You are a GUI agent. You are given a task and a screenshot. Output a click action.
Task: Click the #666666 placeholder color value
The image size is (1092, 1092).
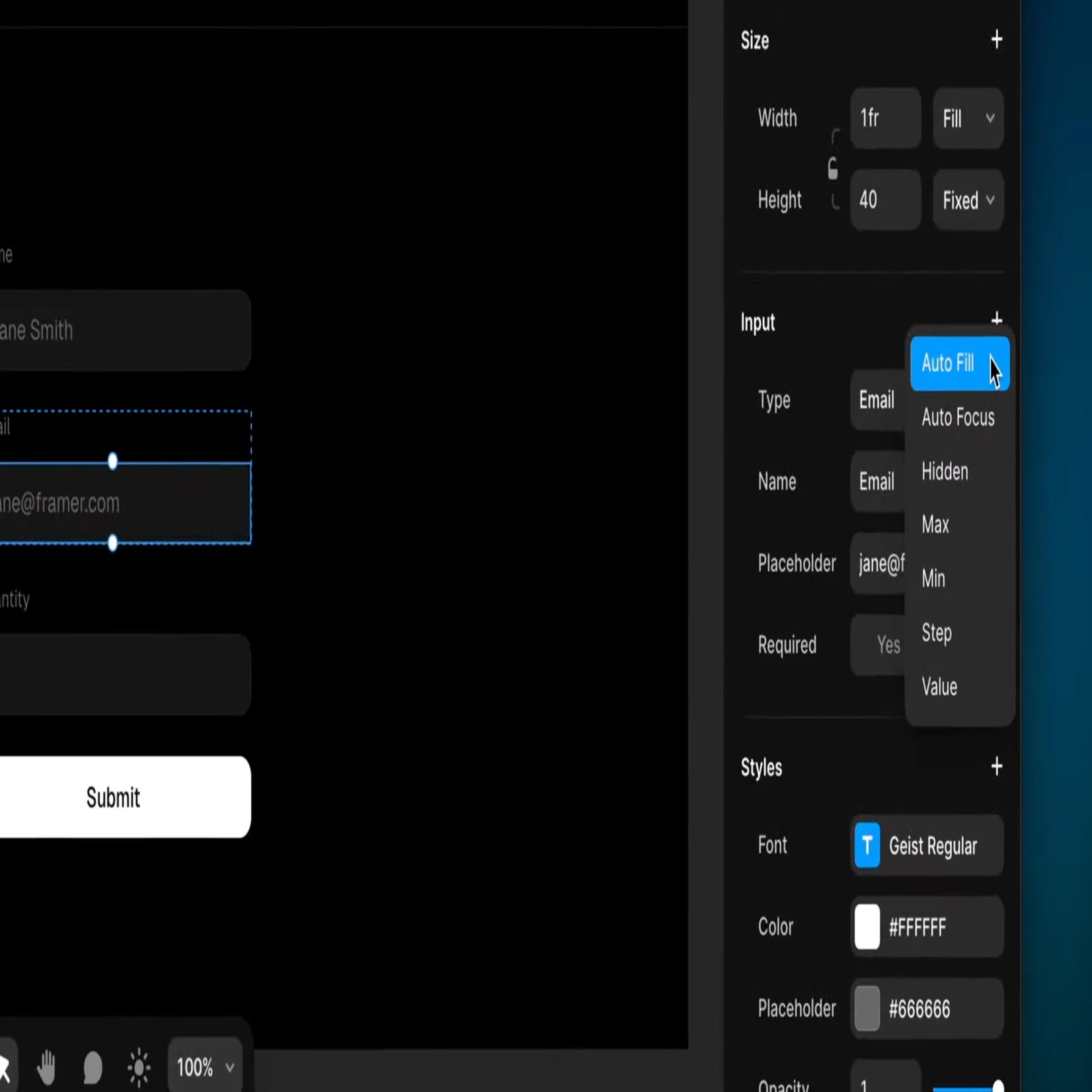point(919,1009)
